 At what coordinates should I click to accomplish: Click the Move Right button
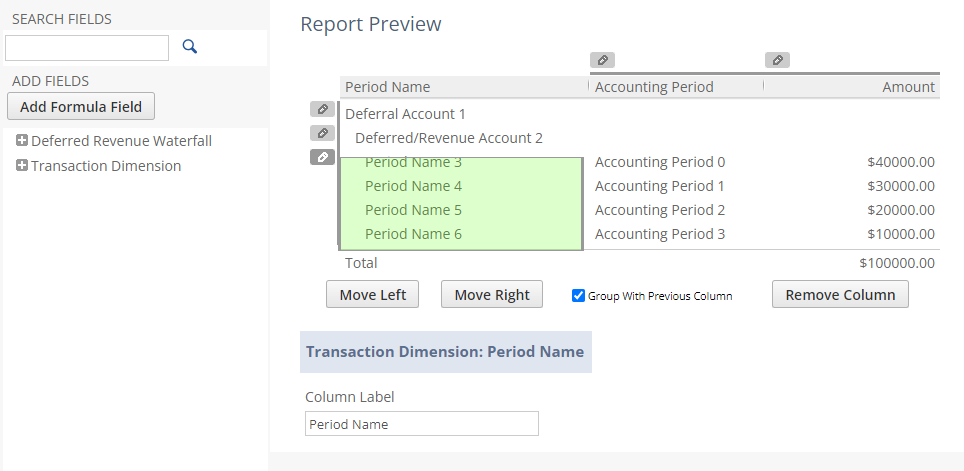(x=492, y=295)
